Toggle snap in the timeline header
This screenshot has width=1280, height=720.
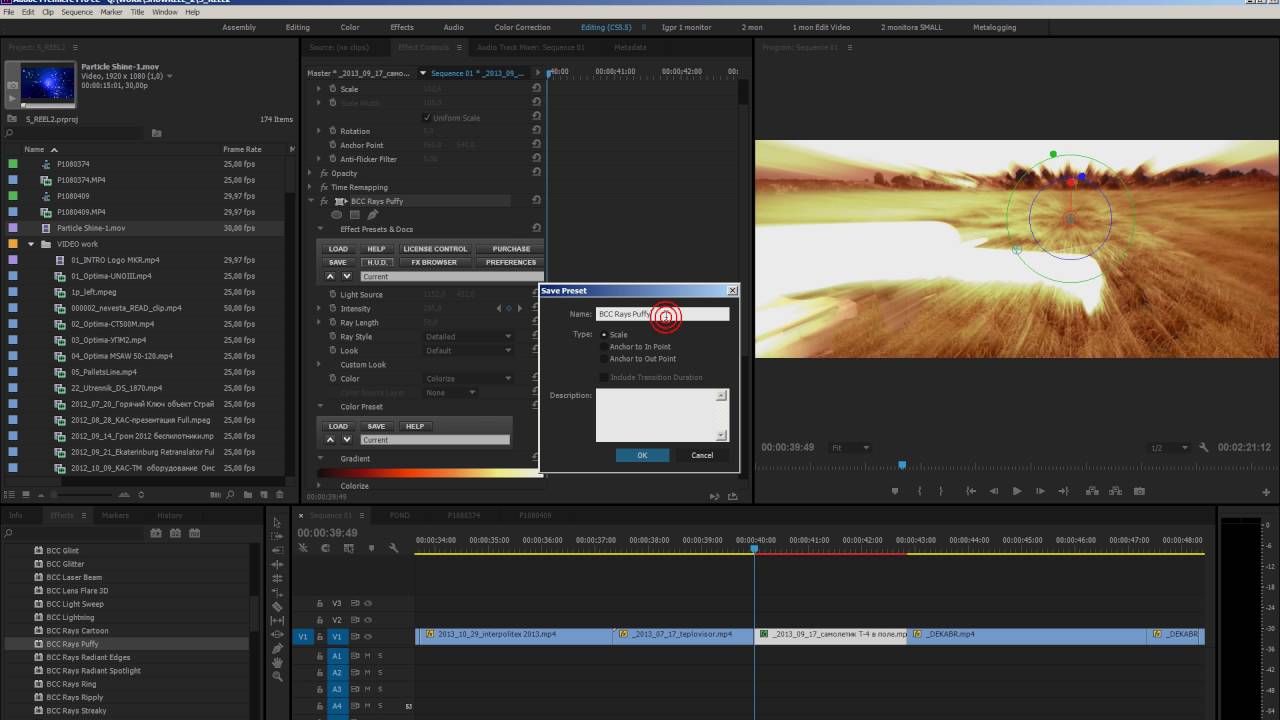click(x=325, y=547)
